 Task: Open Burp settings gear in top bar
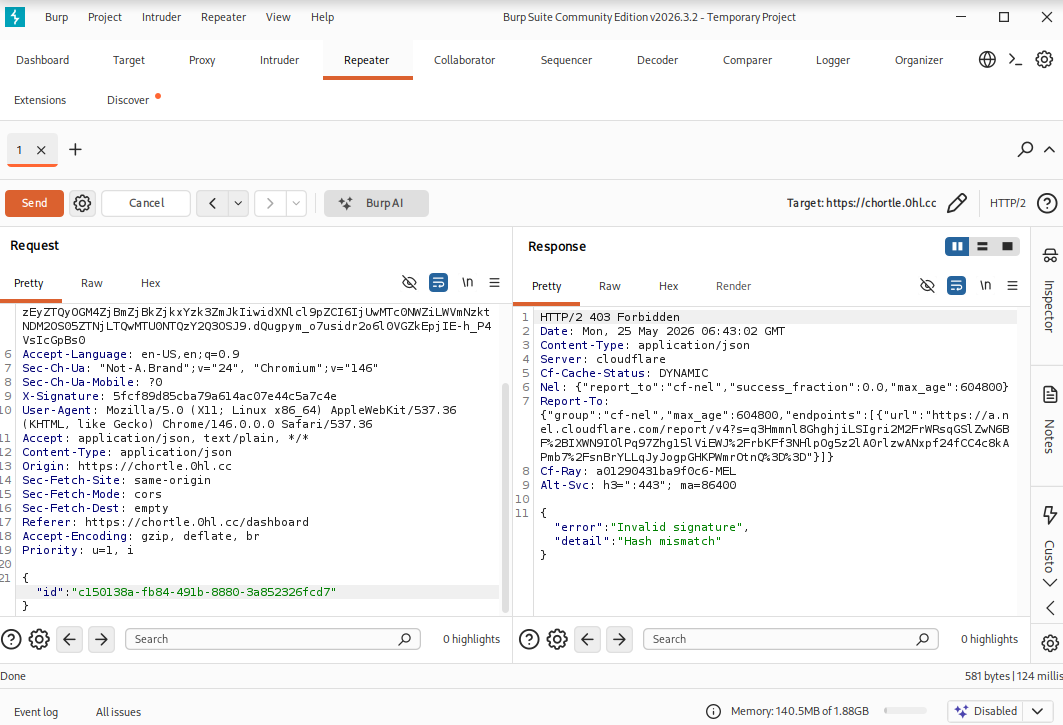pyautogui.click(x=1044, y=60)
